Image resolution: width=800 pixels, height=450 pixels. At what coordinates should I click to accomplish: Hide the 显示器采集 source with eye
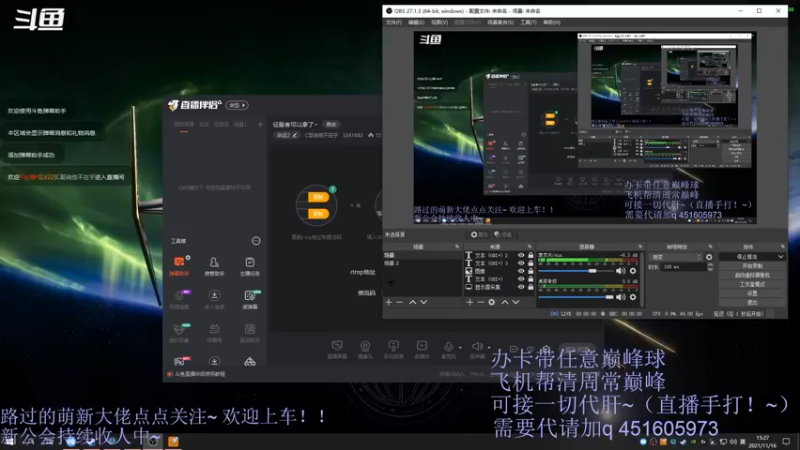[521, 287]
